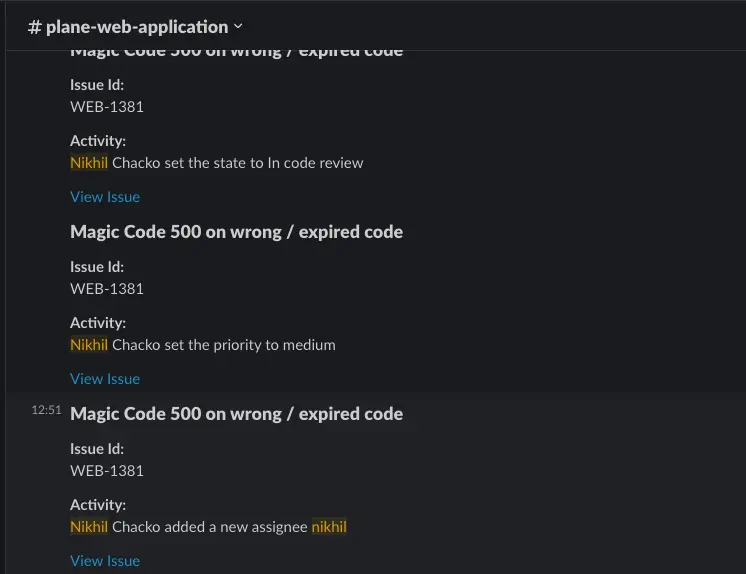746x574 pixels.
Task: Click highlighted Nikhil in the priority medium activity
Action: coord(89,345)
